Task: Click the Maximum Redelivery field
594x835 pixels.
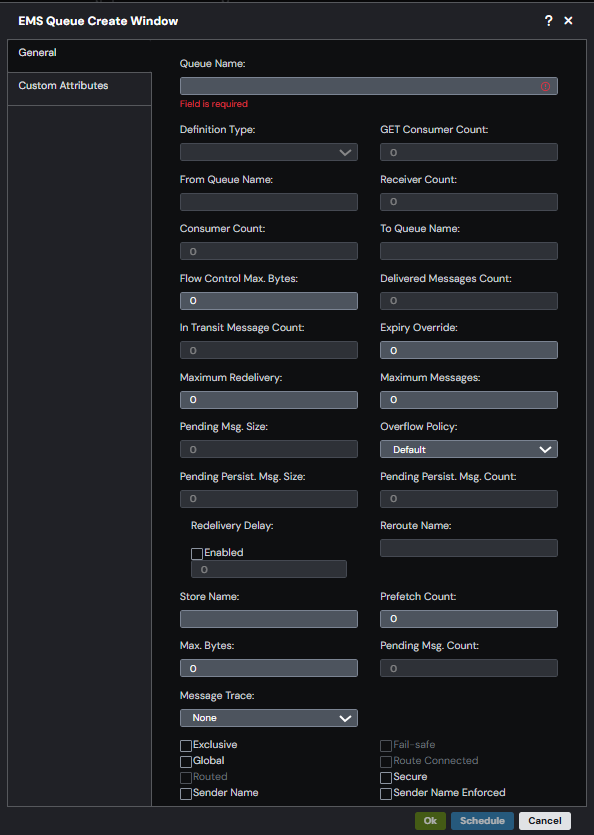Action: (268, 400)
